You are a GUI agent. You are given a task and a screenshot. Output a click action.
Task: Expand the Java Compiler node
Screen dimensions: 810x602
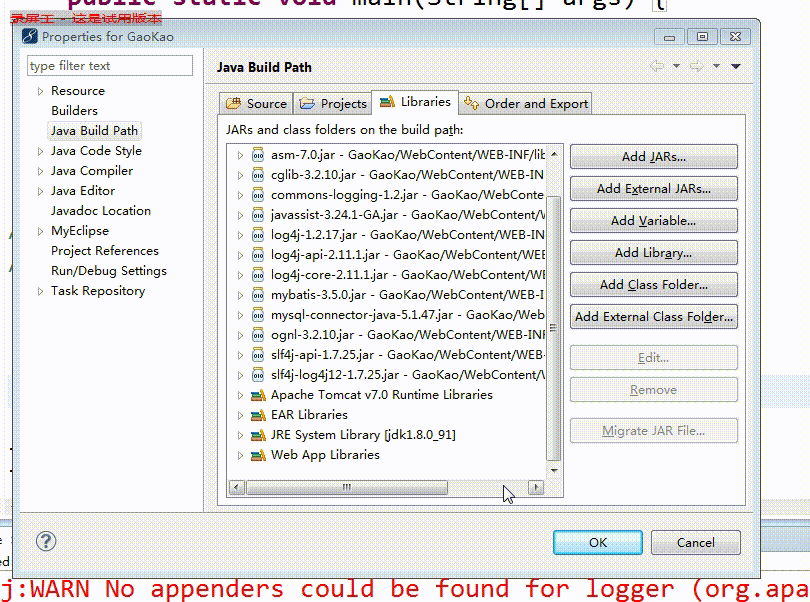click(x=40, y=172)
